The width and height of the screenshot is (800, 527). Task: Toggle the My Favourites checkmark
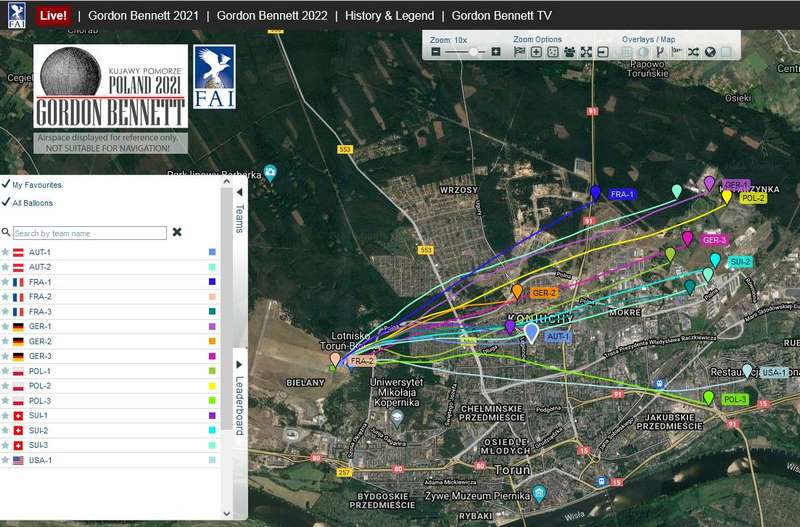tap(6, 185)
